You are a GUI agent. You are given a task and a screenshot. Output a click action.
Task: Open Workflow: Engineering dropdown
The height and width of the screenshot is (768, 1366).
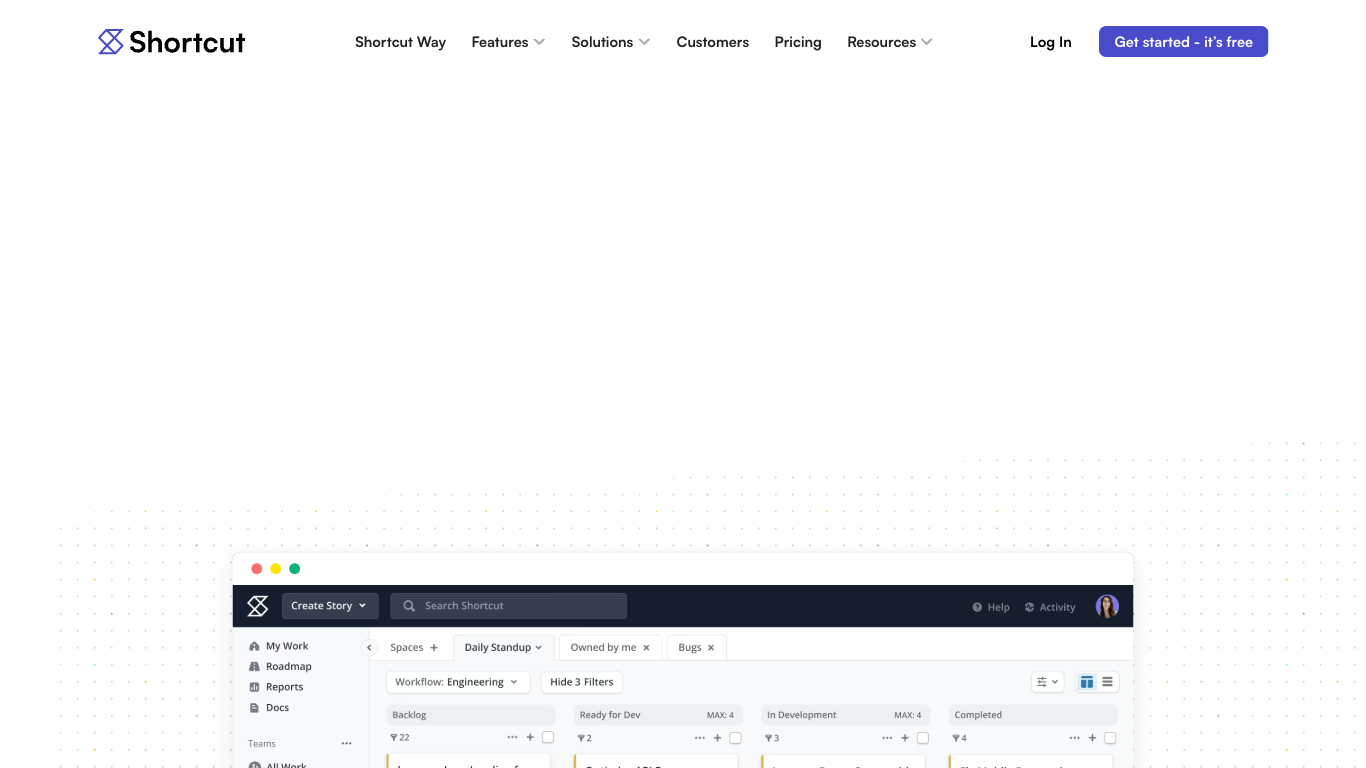[458, 682]
